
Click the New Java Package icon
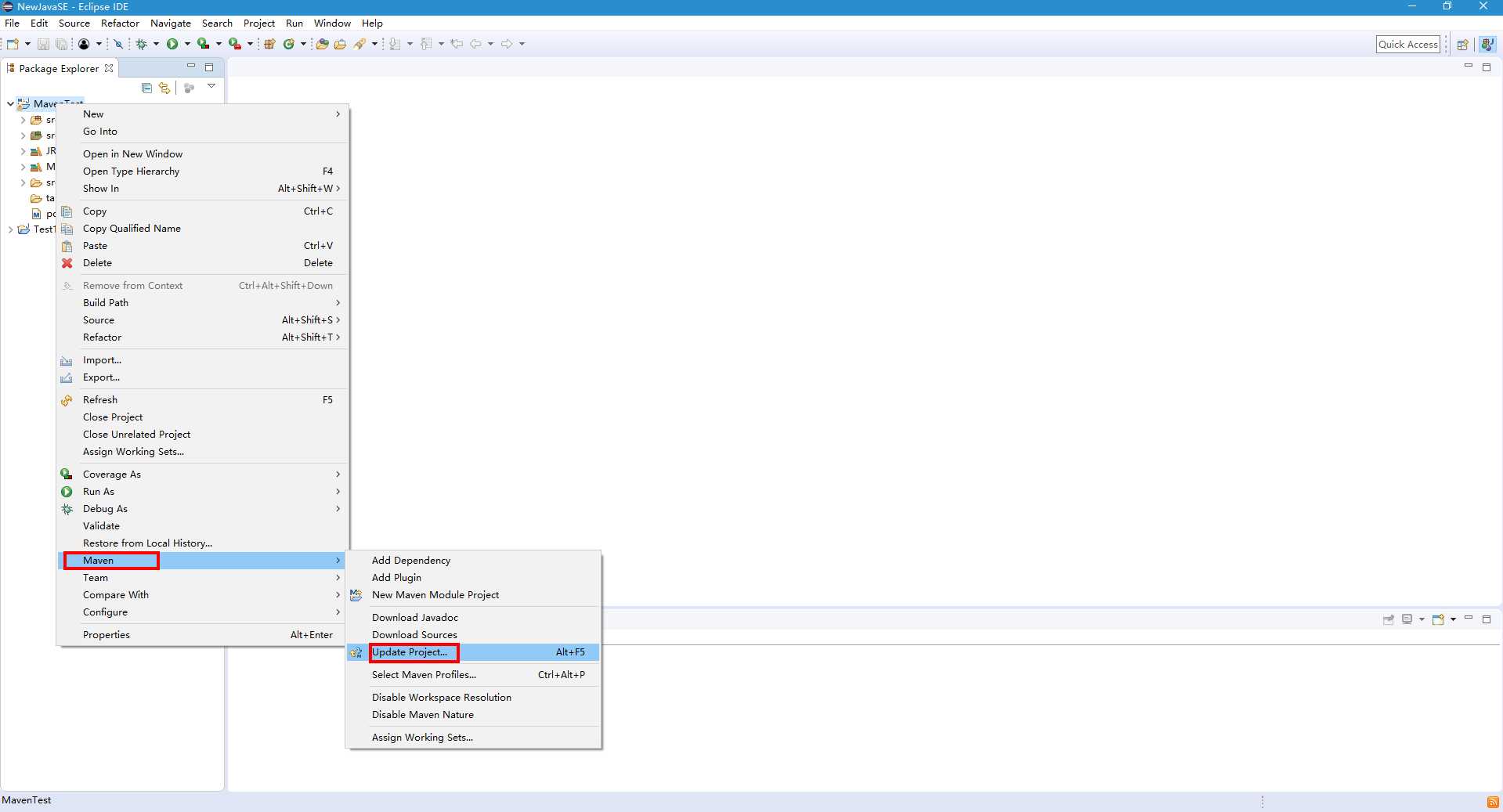(x=269, y=44)
